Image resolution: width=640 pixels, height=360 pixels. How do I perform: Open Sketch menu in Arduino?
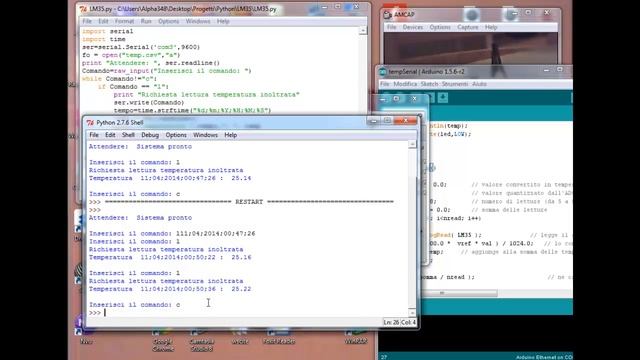coord(429,84)
